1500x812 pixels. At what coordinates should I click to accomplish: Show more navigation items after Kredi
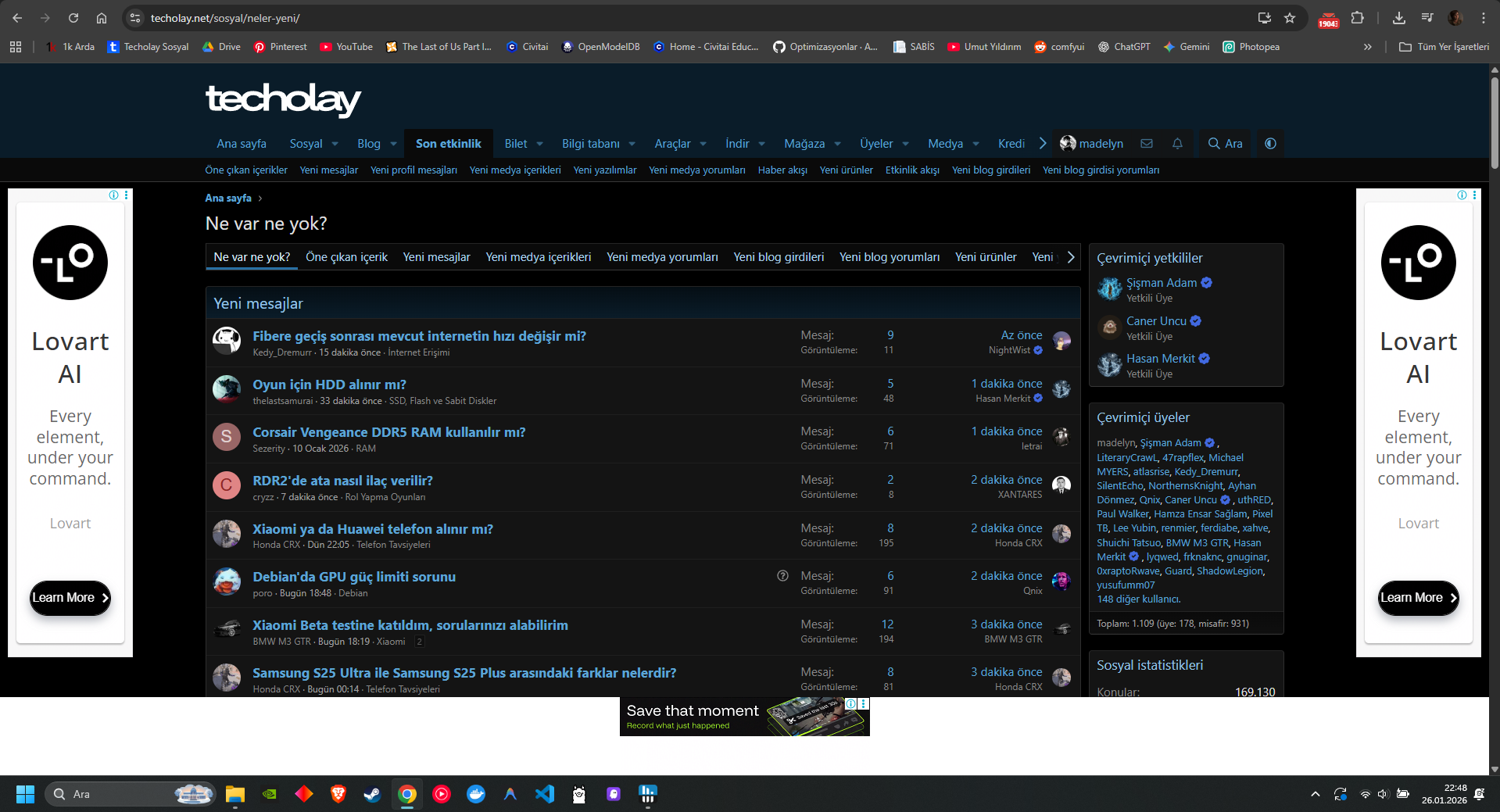[x=1042, y=144]
